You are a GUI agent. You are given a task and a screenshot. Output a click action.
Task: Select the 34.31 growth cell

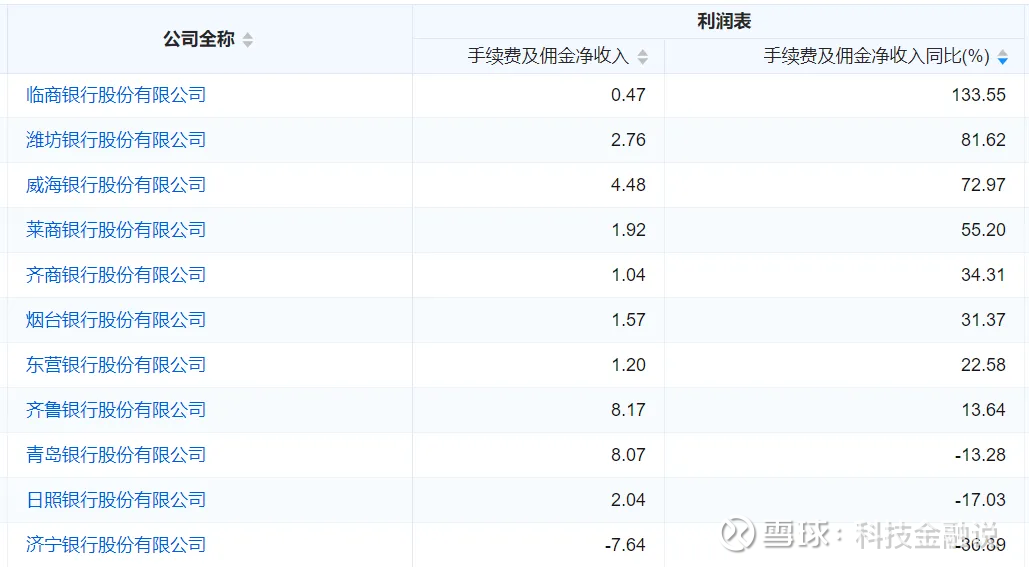(844, 275)
